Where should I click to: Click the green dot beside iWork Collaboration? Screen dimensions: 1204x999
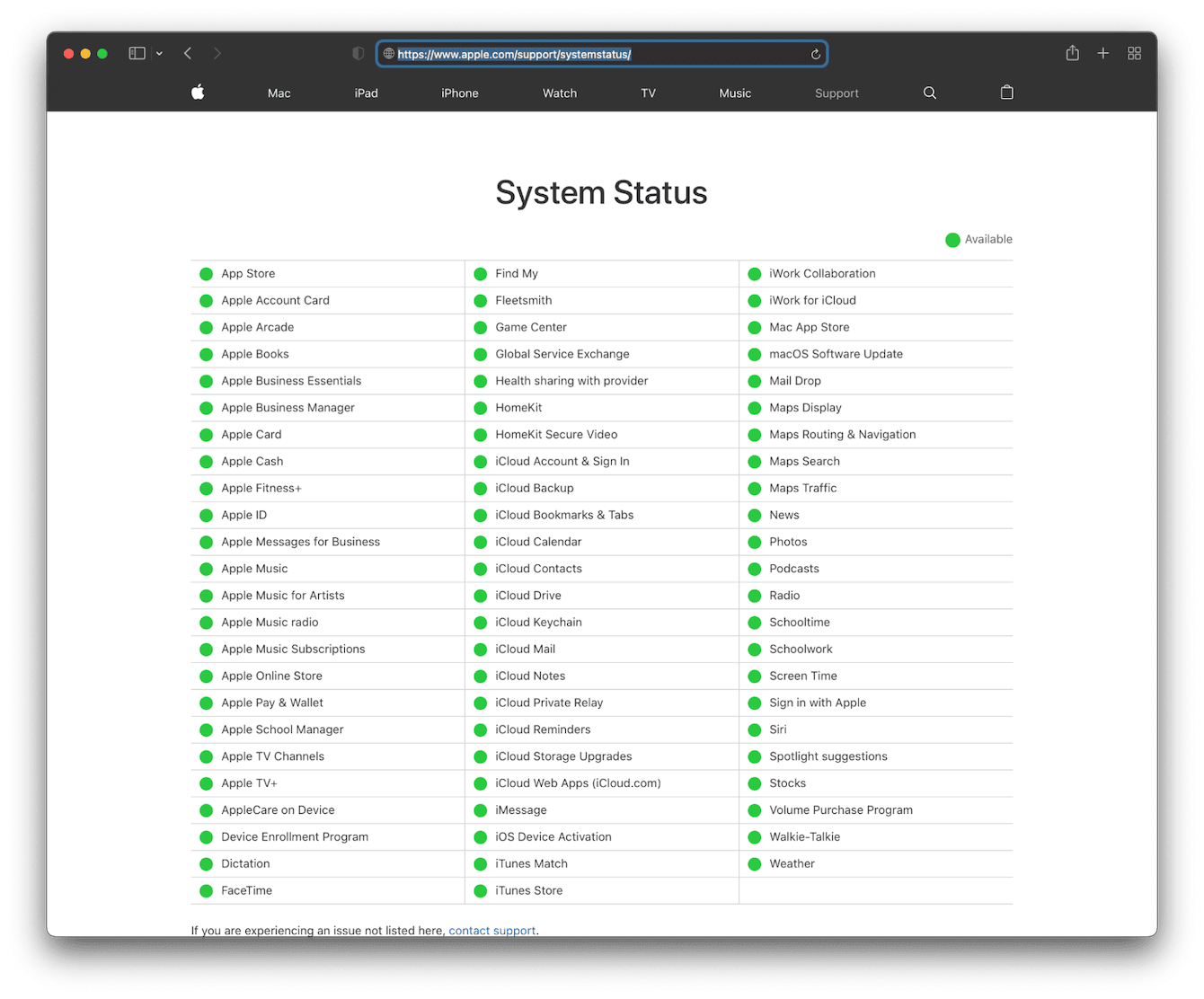pyautogui.click(x=754, y=274)
